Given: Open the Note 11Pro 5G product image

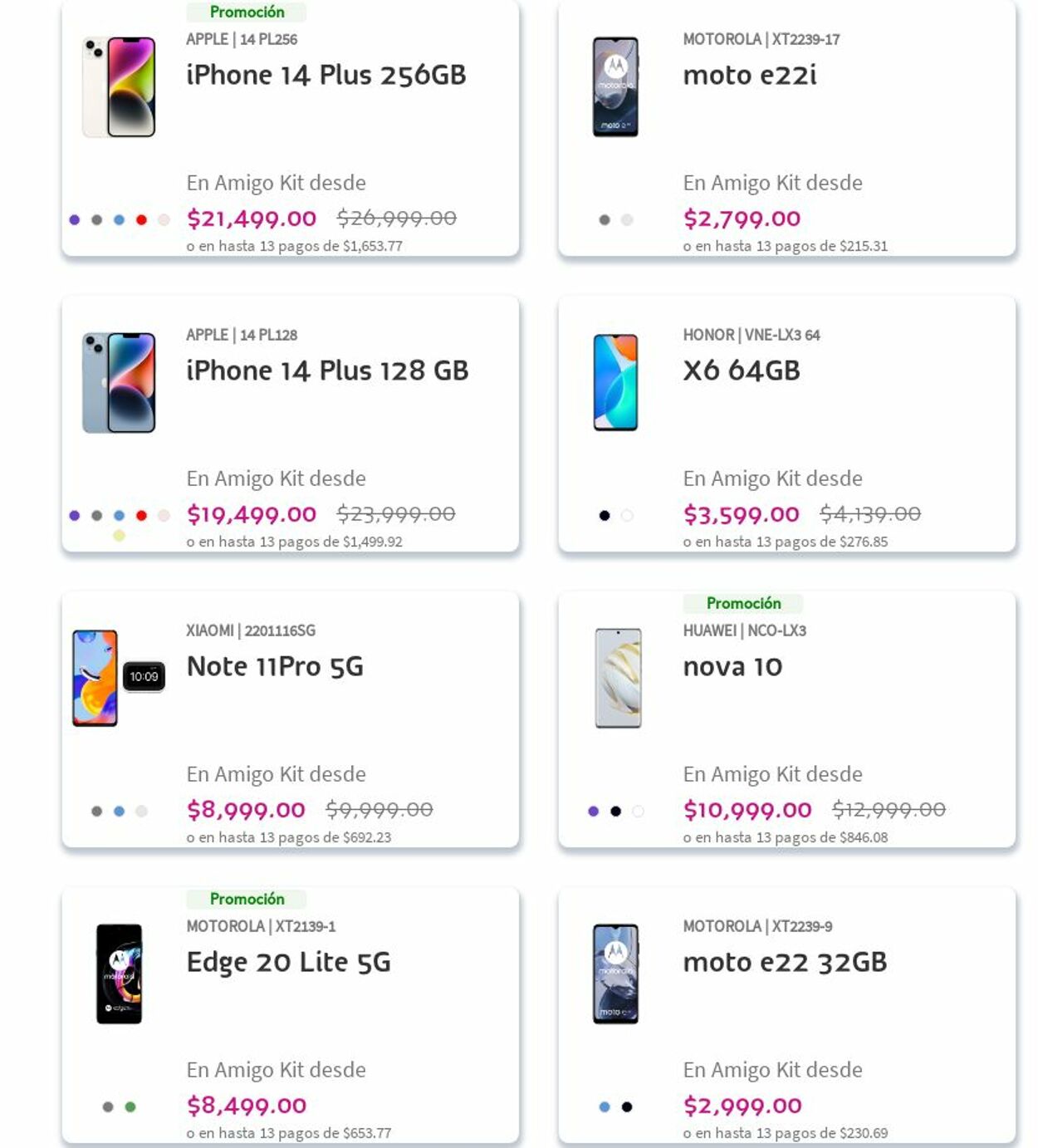Looking at the screenshot, I should click(119, 678).
